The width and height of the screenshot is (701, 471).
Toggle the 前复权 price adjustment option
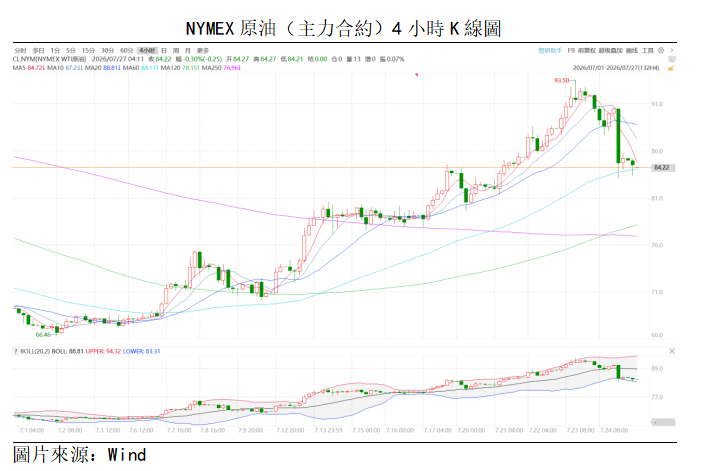pyautogui.click(x=587, y=50)
